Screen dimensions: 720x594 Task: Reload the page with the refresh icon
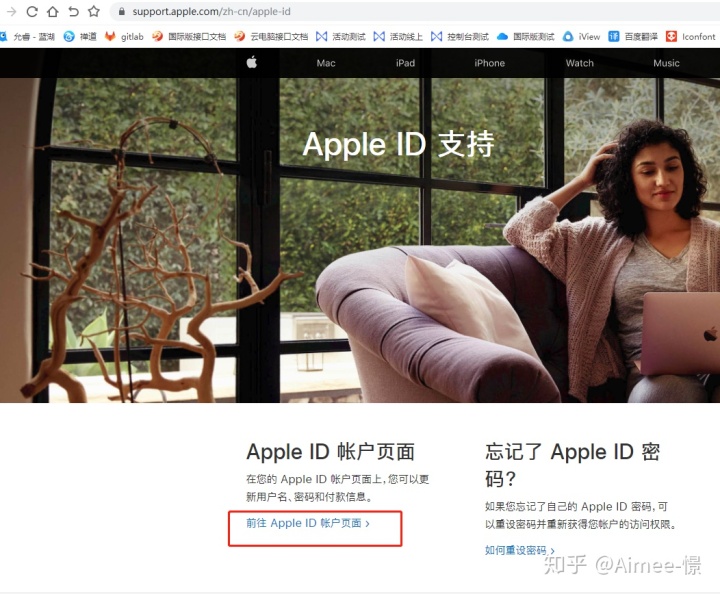tap(32, 11)
